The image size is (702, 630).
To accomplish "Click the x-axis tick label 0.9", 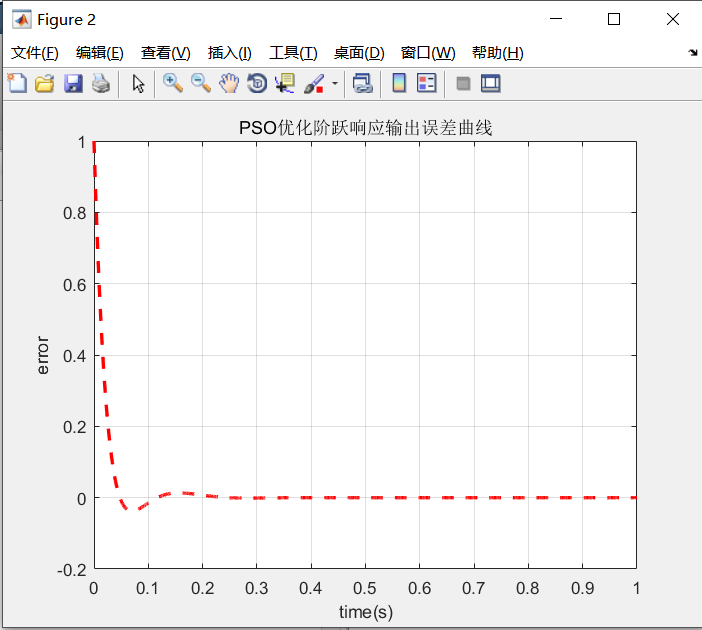I will 582,588.
